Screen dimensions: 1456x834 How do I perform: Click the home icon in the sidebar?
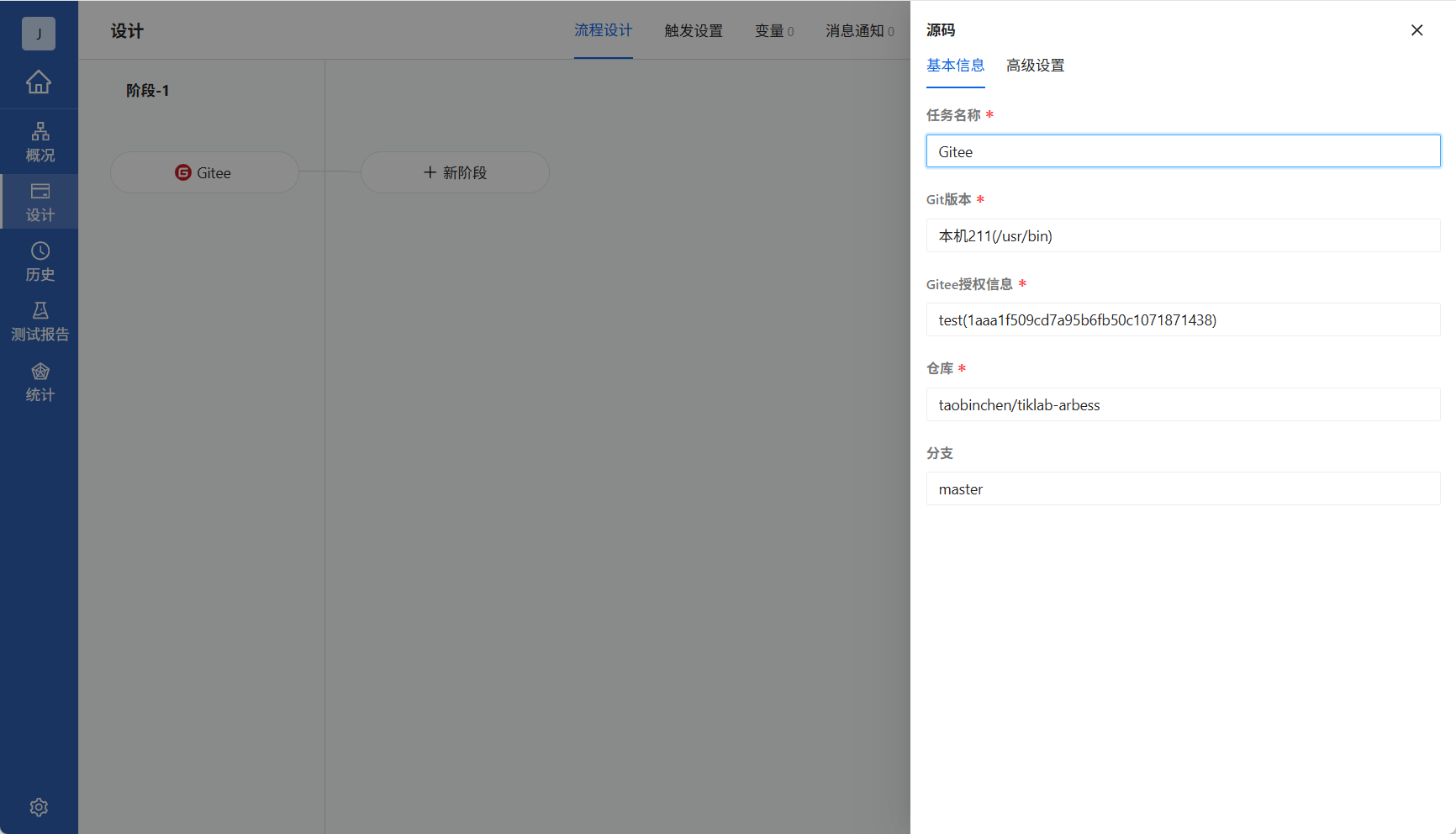point(39,82)
